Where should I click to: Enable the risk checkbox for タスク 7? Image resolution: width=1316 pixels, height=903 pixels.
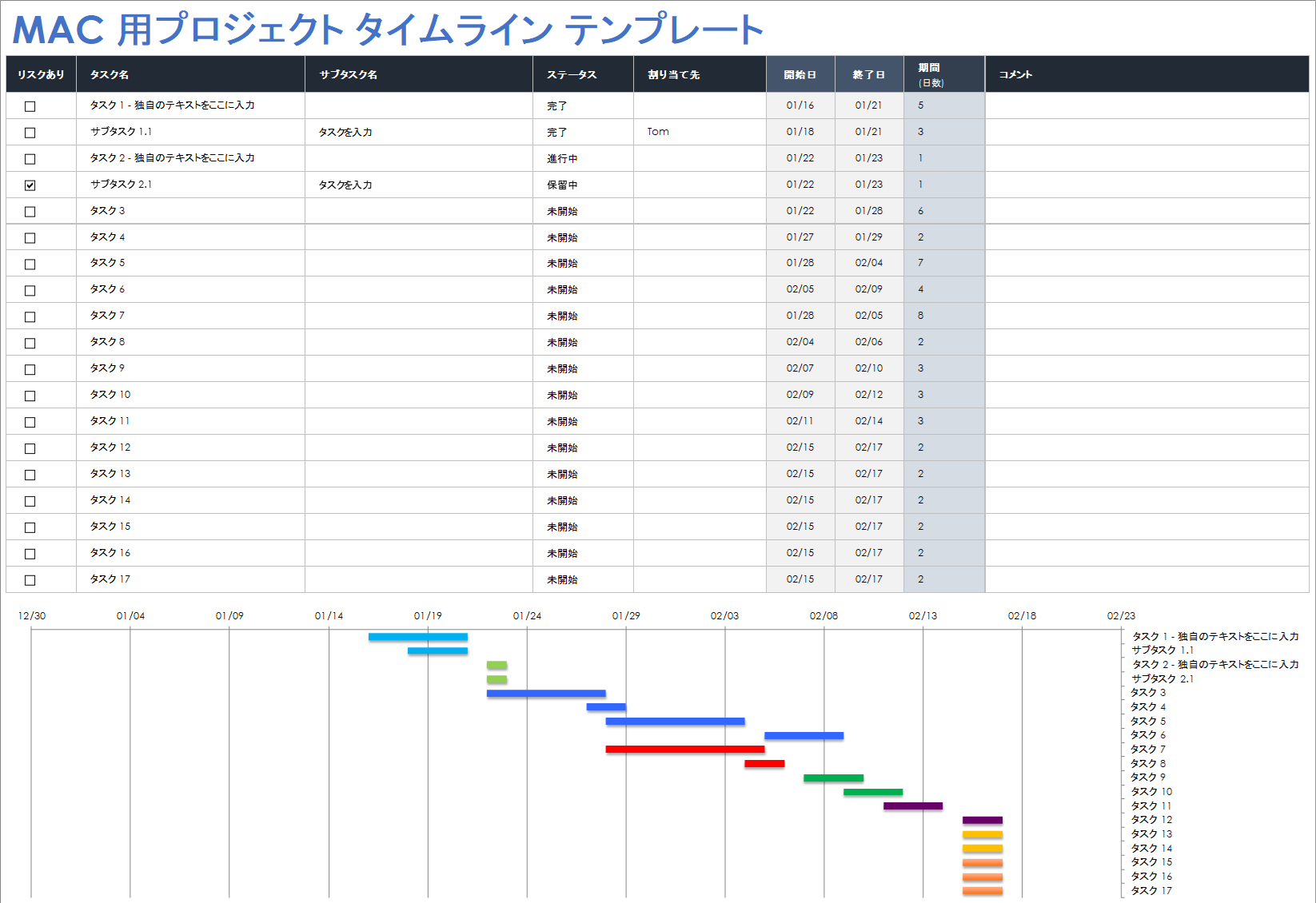tap(30, 317)
